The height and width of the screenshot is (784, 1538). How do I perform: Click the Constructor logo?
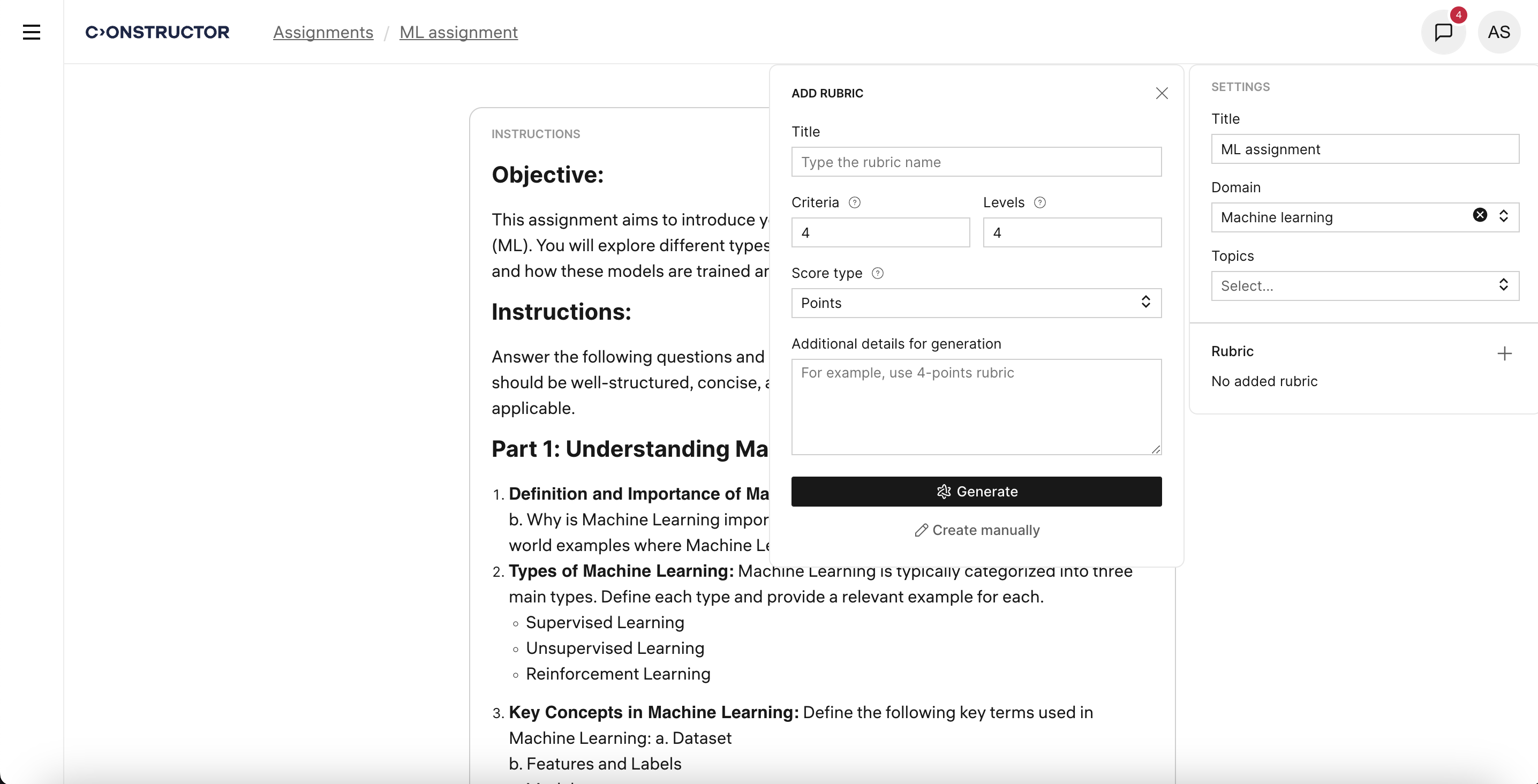(x=157, y=32)
